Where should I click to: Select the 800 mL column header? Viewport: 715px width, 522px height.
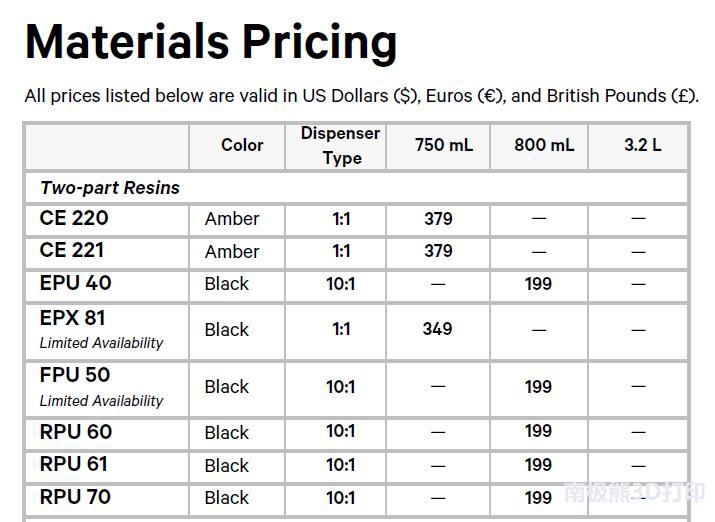click(544, 145)
